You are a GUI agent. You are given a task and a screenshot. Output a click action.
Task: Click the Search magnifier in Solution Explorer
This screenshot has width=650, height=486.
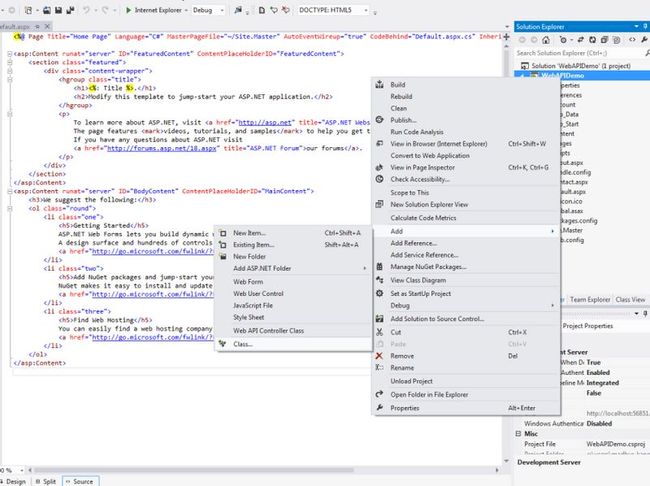pyautogui.click(x=647, y=53)
